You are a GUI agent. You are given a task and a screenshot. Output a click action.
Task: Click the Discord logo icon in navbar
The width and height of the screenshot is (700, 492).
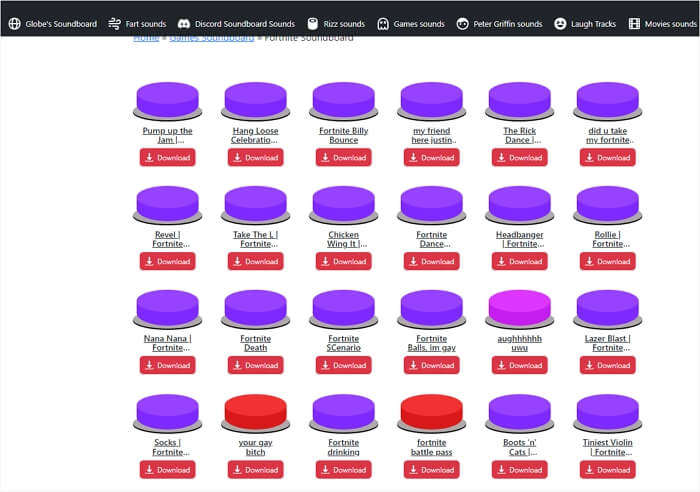pos(184,23)
